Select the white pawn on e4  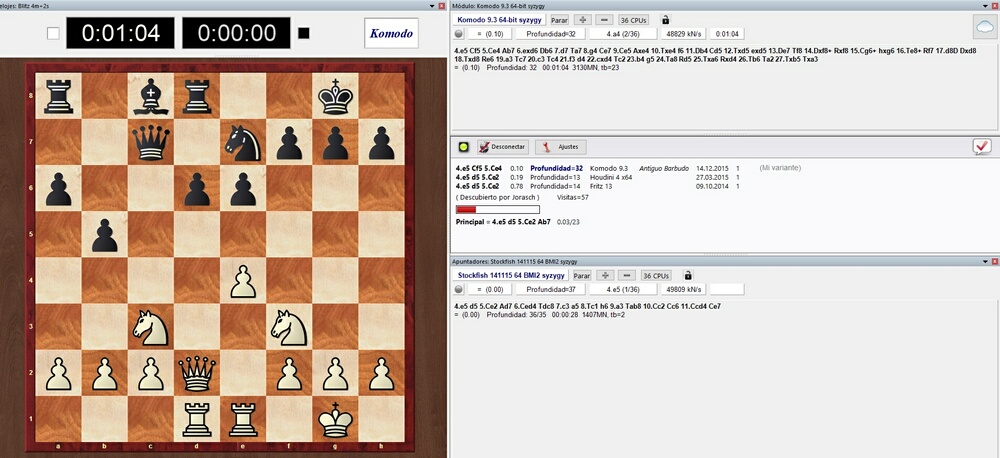pos(243,281)
